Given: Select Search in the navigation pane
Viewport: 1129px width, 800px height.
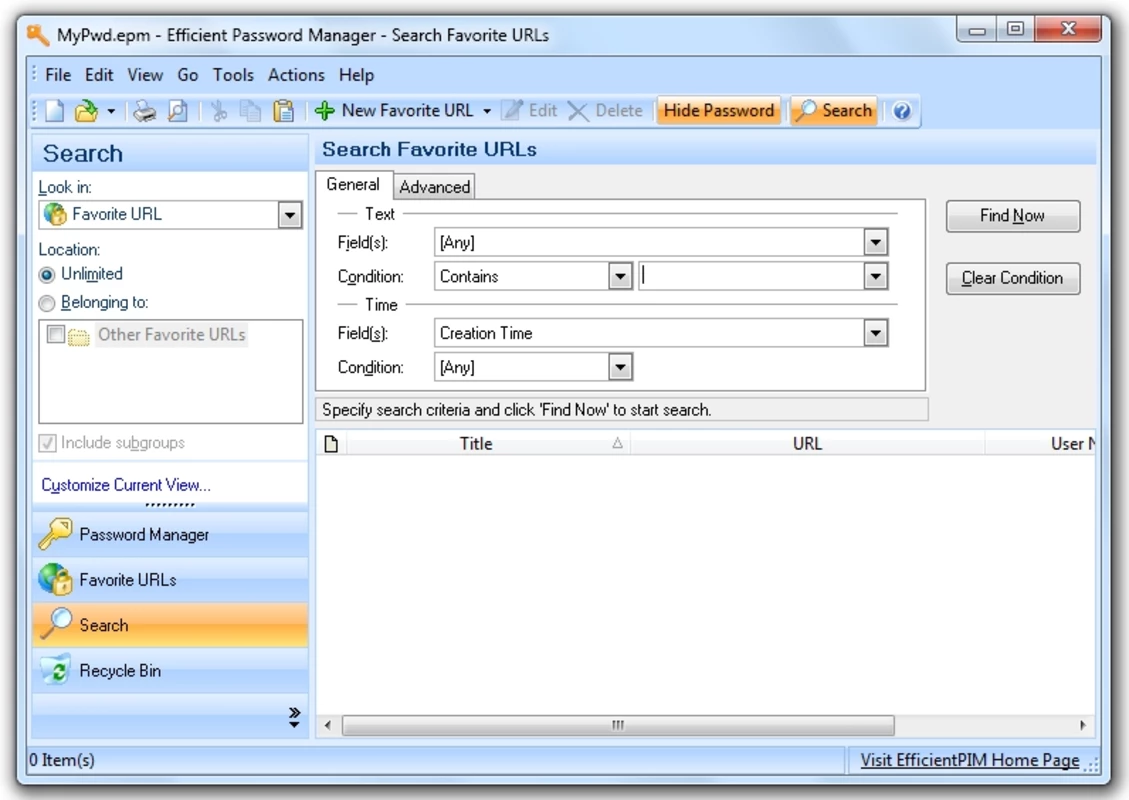Looking at the screenshot, I should (170, 625).
